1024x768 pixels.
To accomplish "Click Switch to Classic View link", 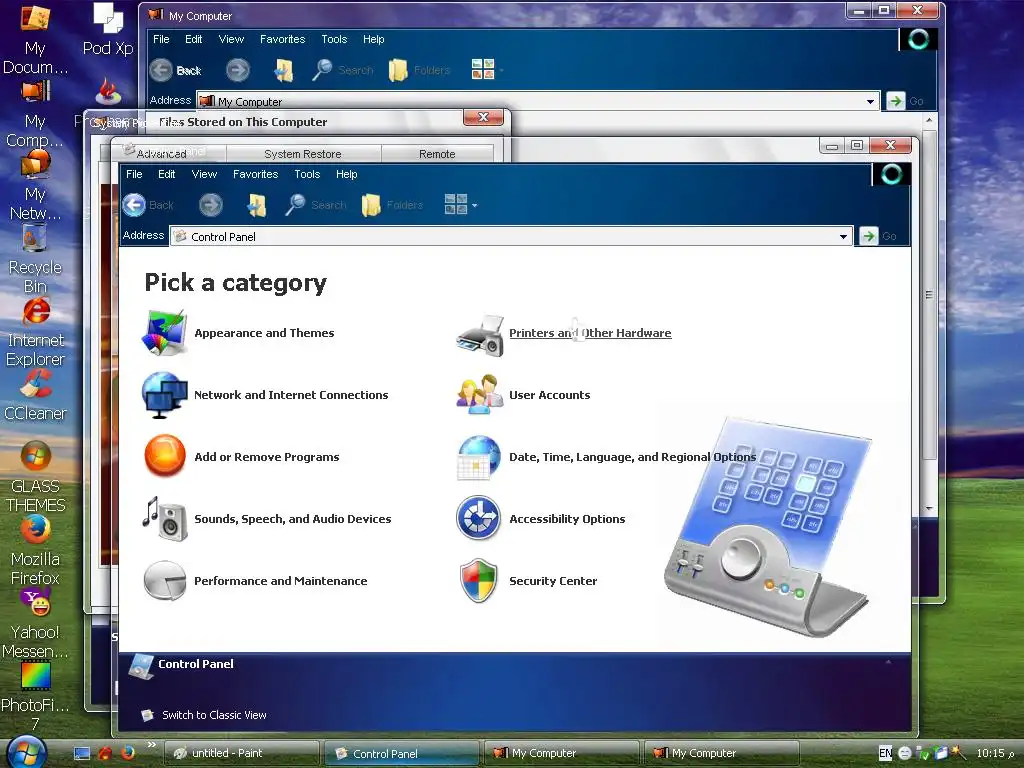I will tap(214, 715).
